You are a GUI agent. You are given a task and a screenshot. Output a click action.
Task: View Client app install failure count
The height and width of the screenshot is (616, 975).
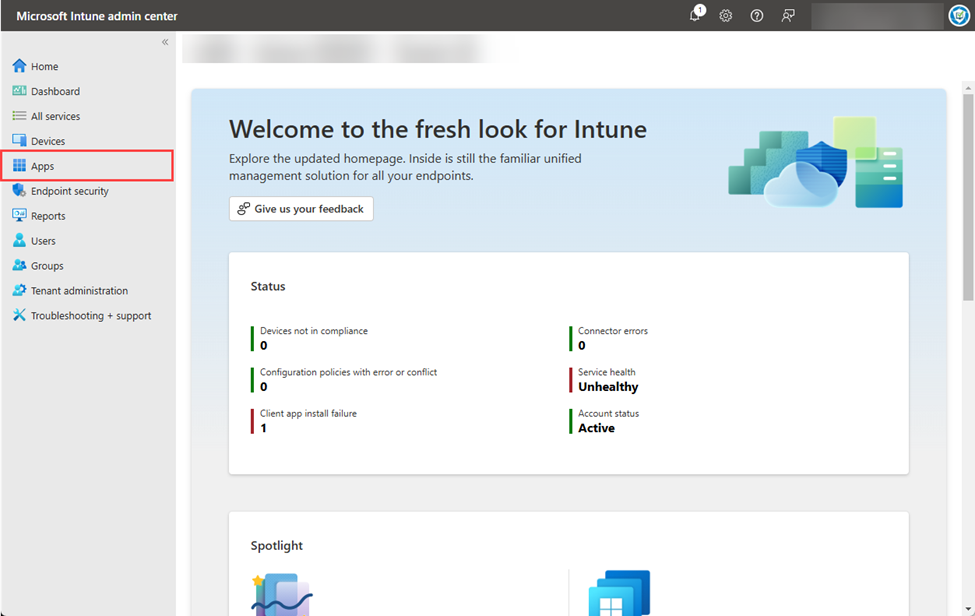308,421
